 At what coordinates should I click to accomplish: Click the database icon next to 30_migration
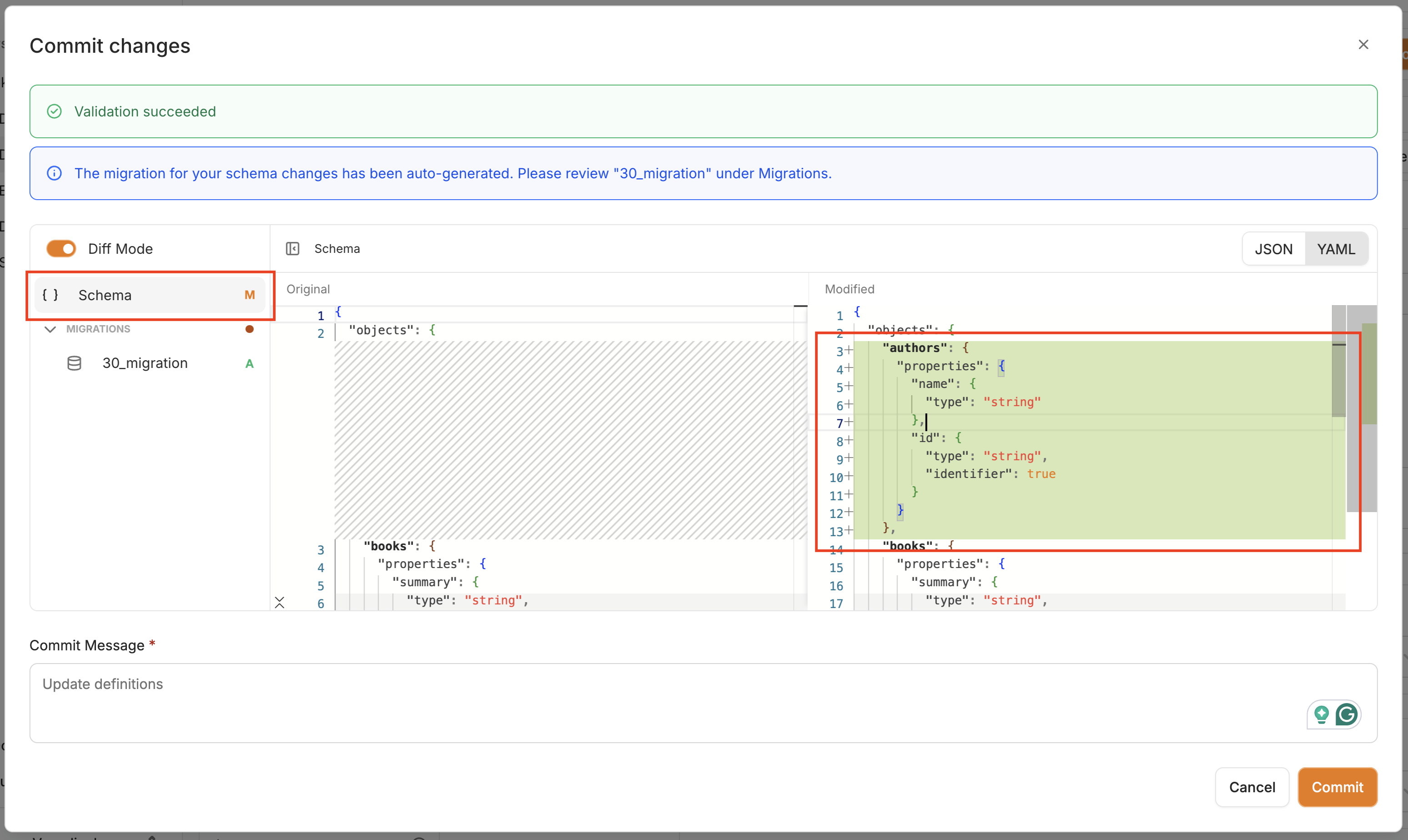click(74, 363)
